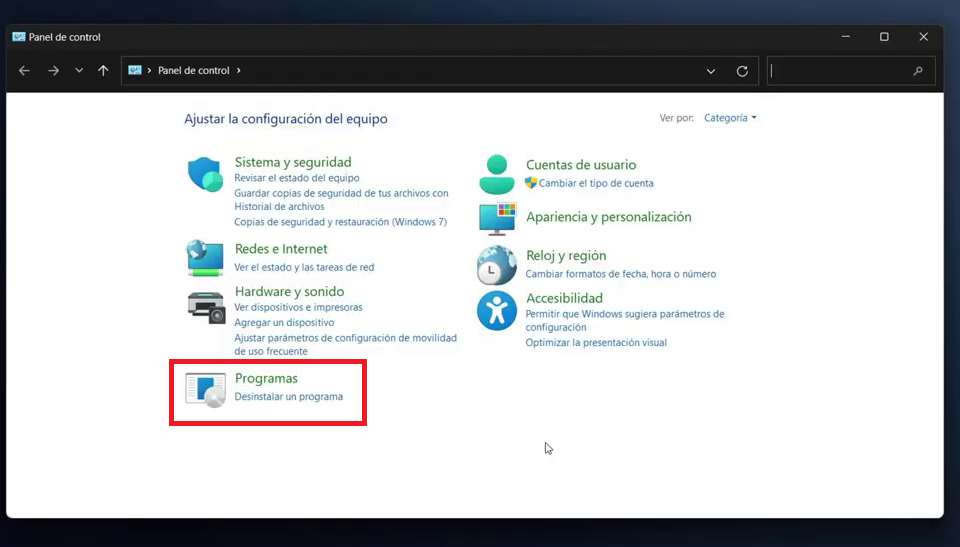The height and width of the screenshot is (547, 960).
Task: Expand the address bar history dropdown
Action: coord(711,71)
